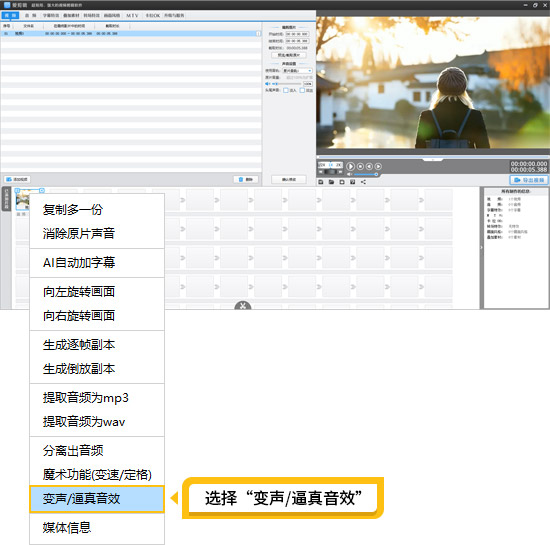550x545 pixels.
Task: Enable the fade-in sound checkbox
Action: (x=286, y=90)
